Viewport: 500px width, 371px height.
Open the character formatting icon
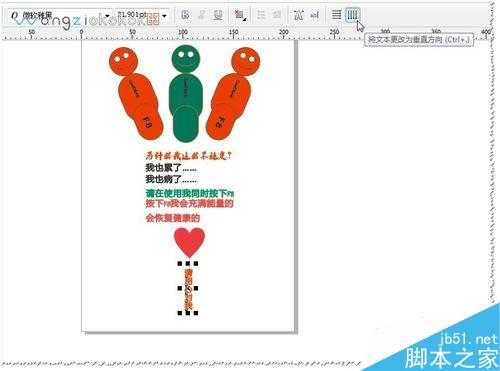[298, 15]
